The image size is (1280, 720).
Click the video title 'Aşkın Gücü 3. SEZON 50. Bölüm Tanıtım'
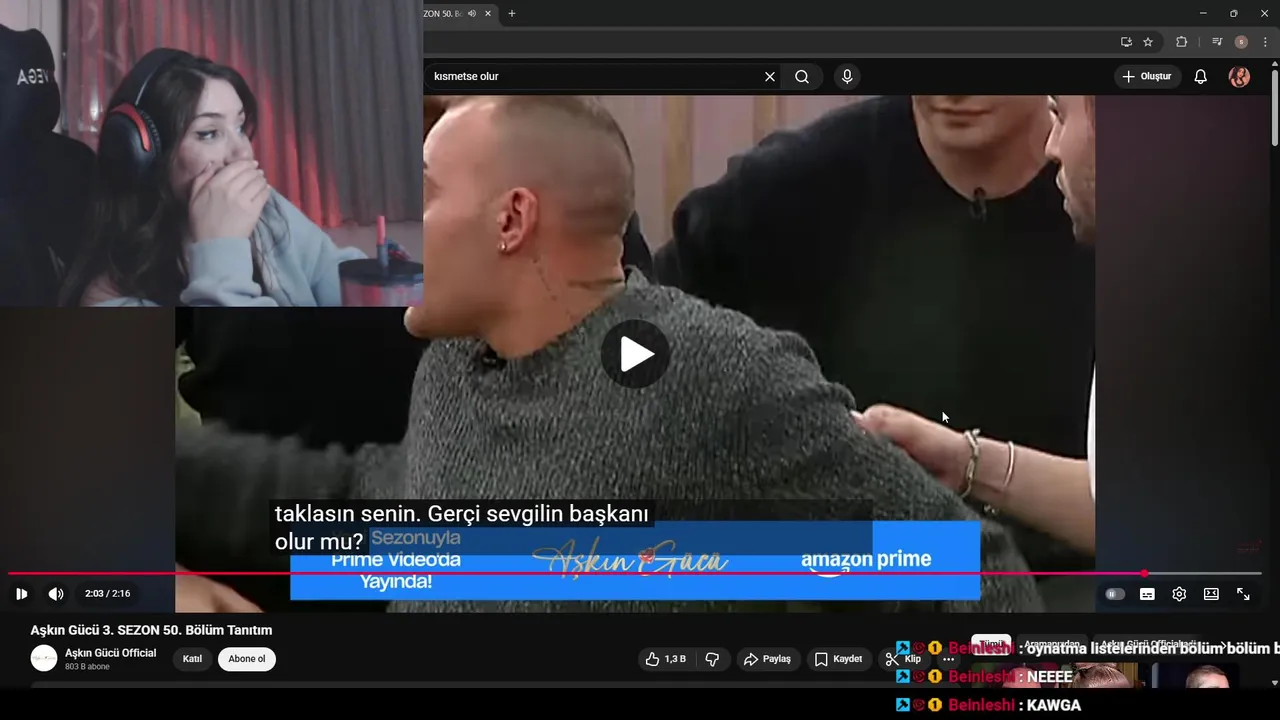(151, 630)
